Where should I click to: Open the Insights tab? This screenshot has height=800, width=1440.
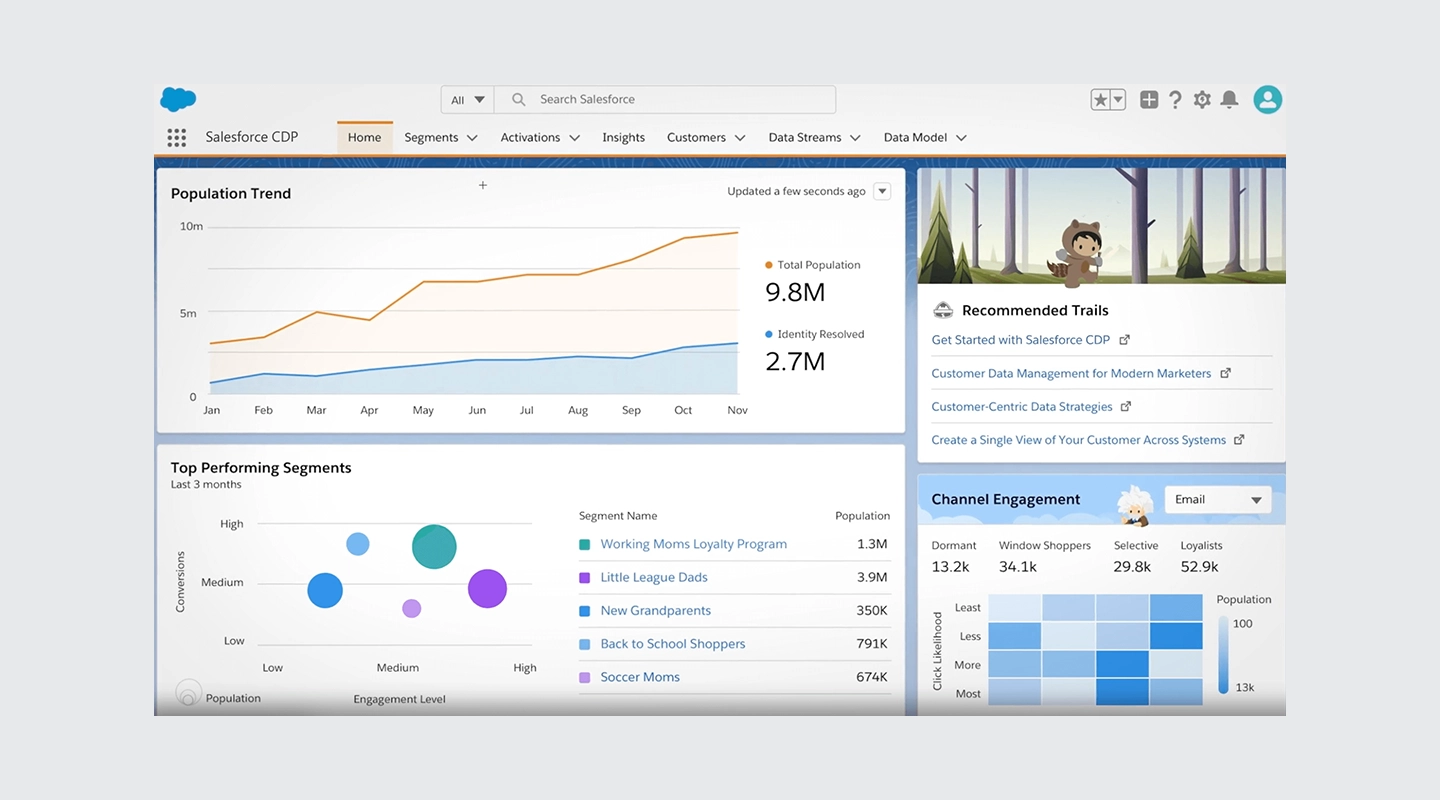623,138
